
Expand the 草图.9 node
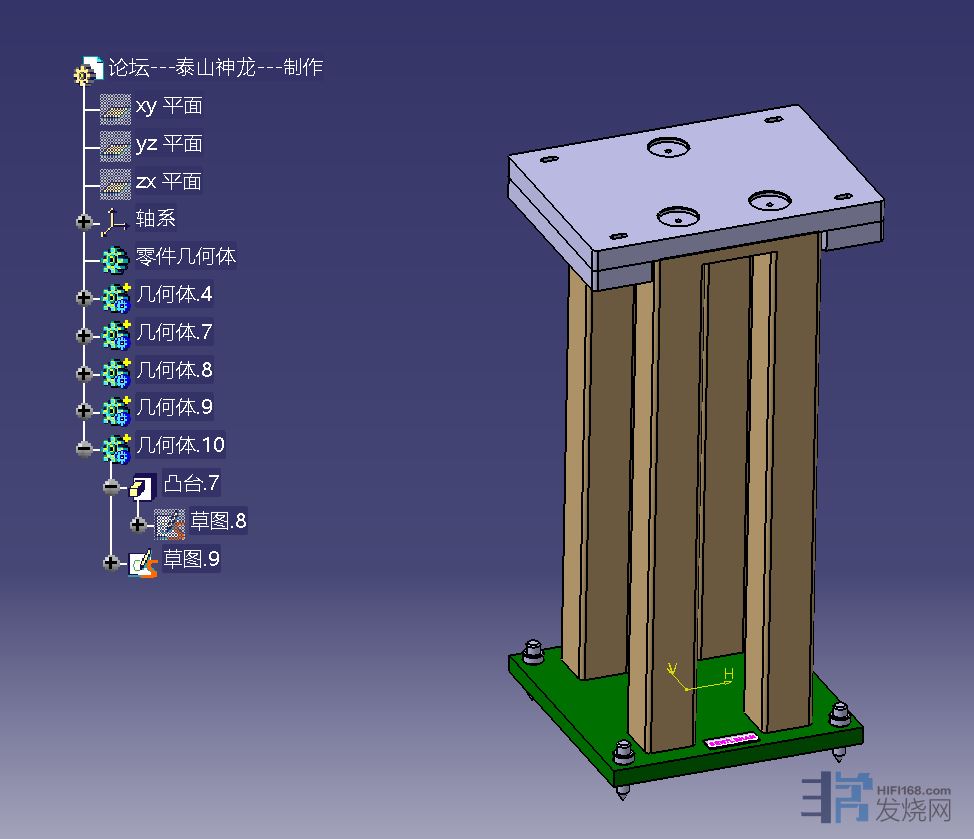pyautogui.click(x=111, y=563)
